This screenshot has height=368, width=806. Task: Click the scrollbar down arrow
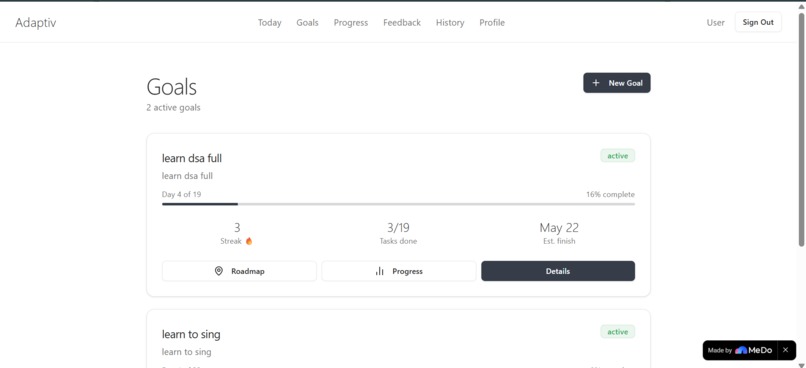pyautogui.click(x=801, y=364)
